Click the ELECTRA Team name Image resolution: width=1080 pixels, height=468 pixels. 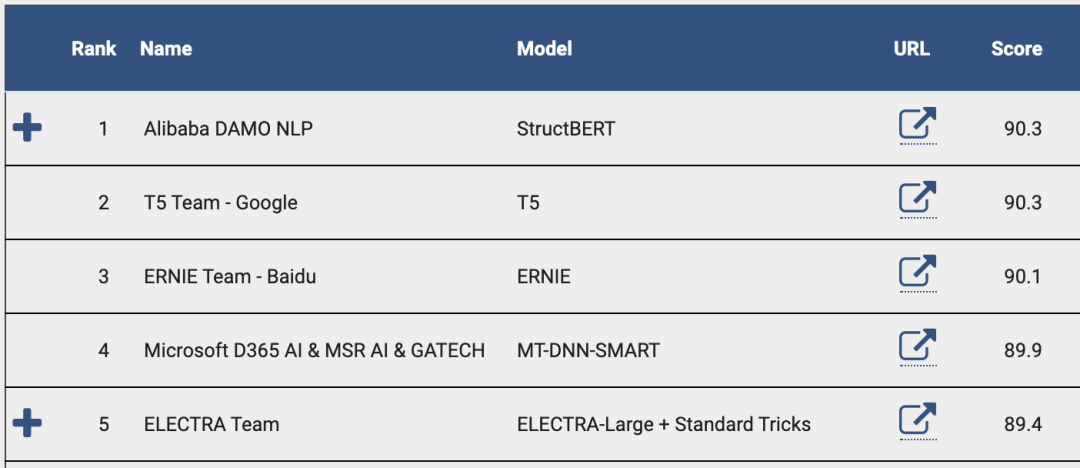(x=211, y=424)
